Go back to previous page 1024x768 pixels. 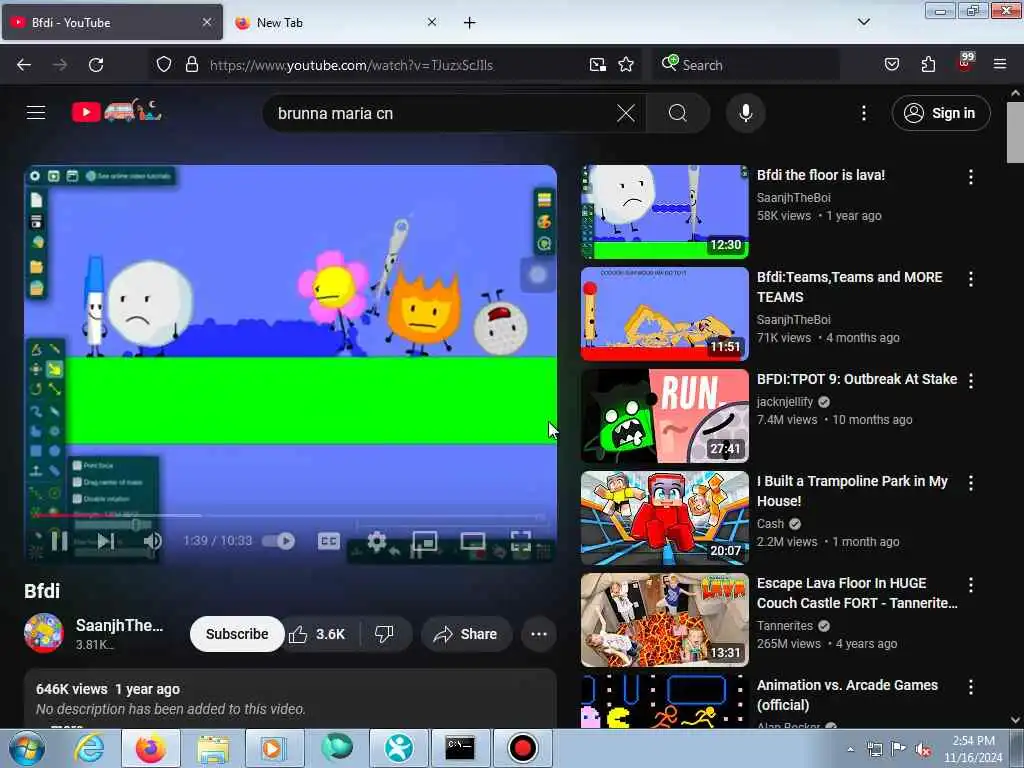(24, 65)
